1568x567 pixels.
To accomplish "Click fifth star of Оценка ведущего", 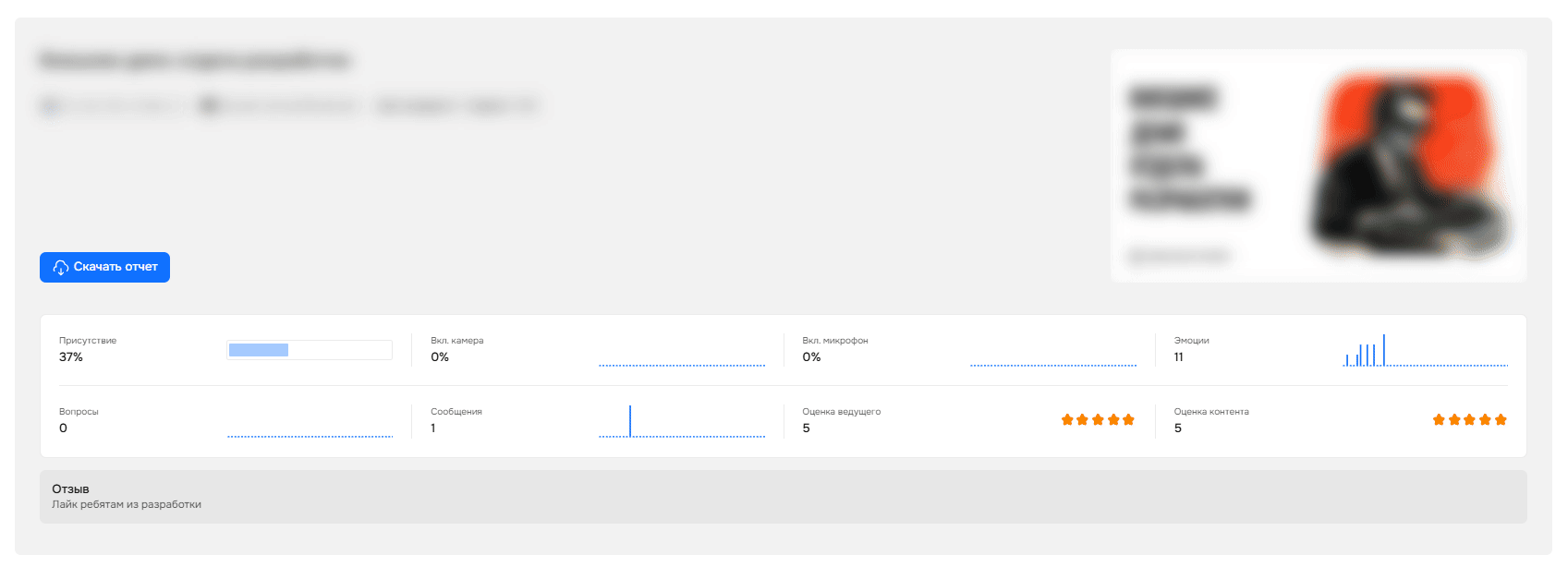I will [x=1128, y=420].
